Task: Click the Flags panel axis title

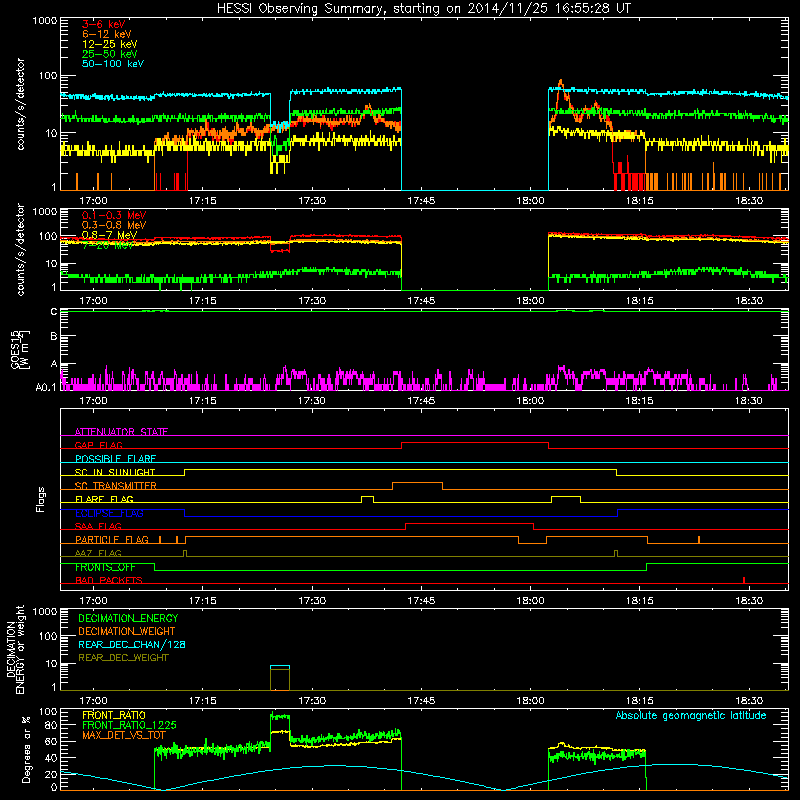Action: click(40, 499)
